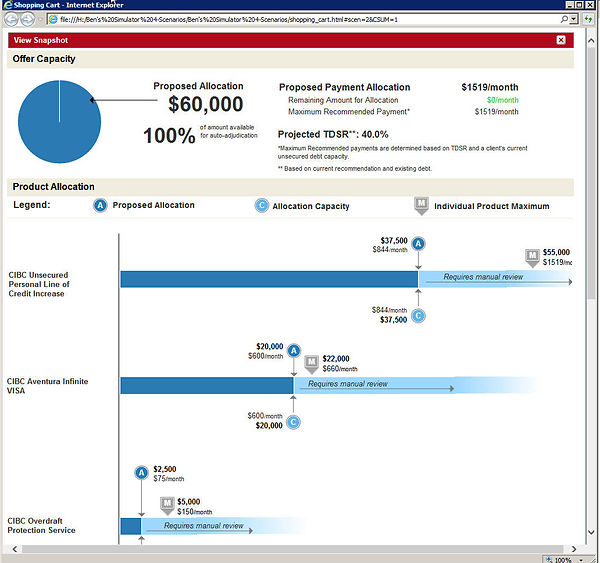Click the $60,000 Proposed Allocation amount
This screenshot has height=563, width=600.
pos(205,104)
